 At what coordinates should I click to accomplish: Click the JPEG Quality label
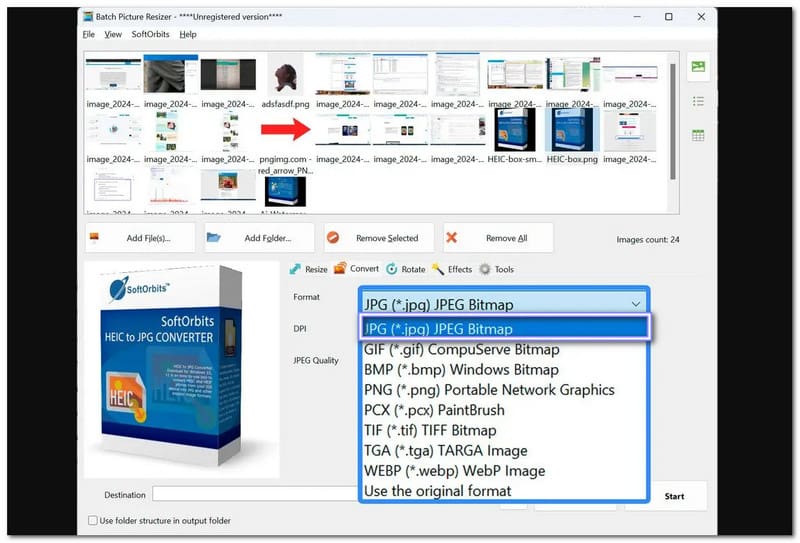tap(316, 360)
